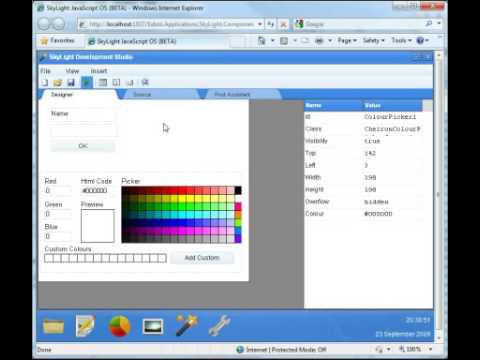Click the IE feeds icon
The width and height of the screenshot is (480, 360).
pos(284,41)
